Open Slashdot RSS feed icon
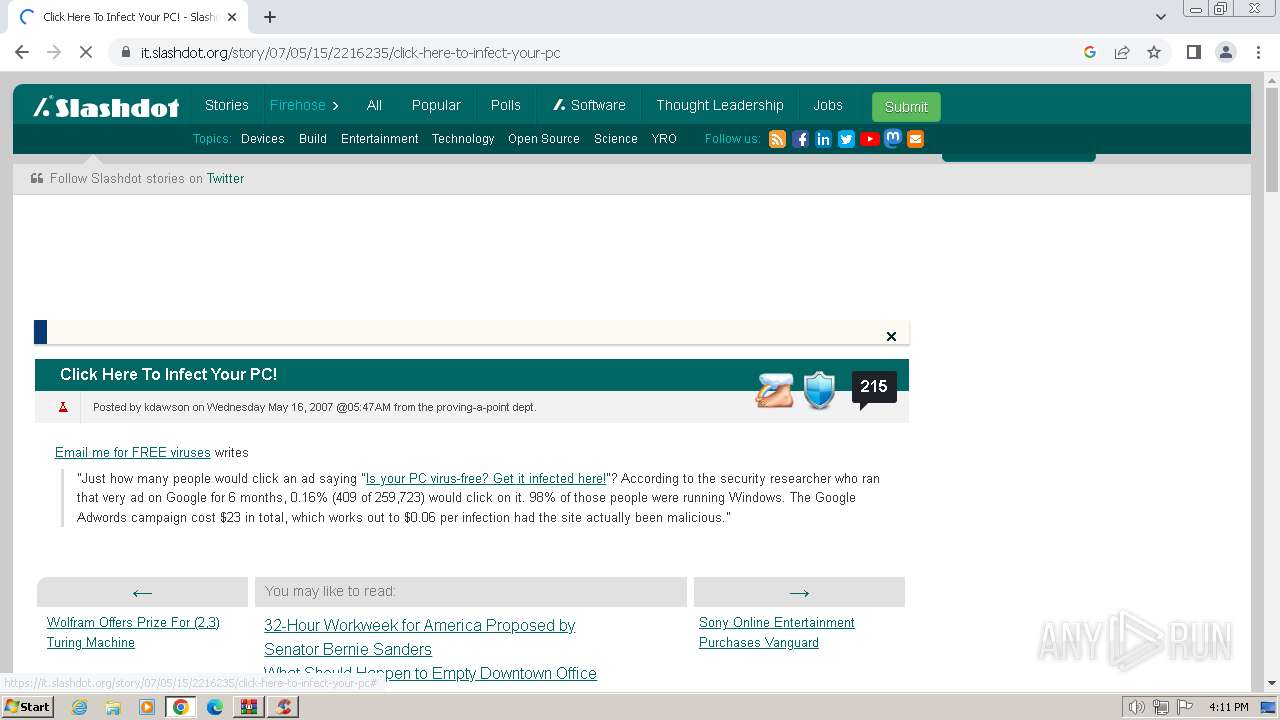 (x=777, y=139)
